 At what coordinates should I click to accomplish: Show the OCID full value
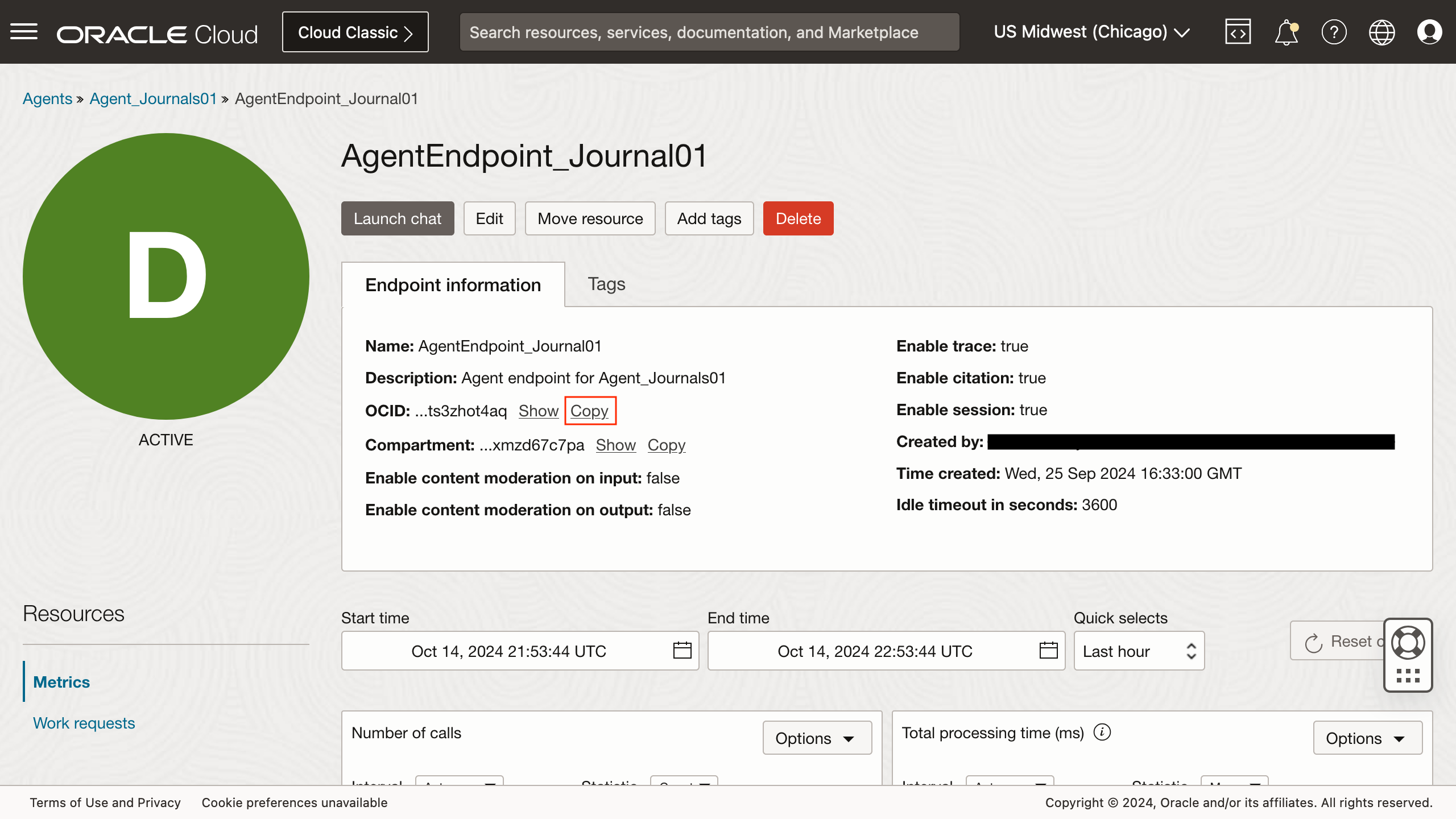click(x=539, y=410)
